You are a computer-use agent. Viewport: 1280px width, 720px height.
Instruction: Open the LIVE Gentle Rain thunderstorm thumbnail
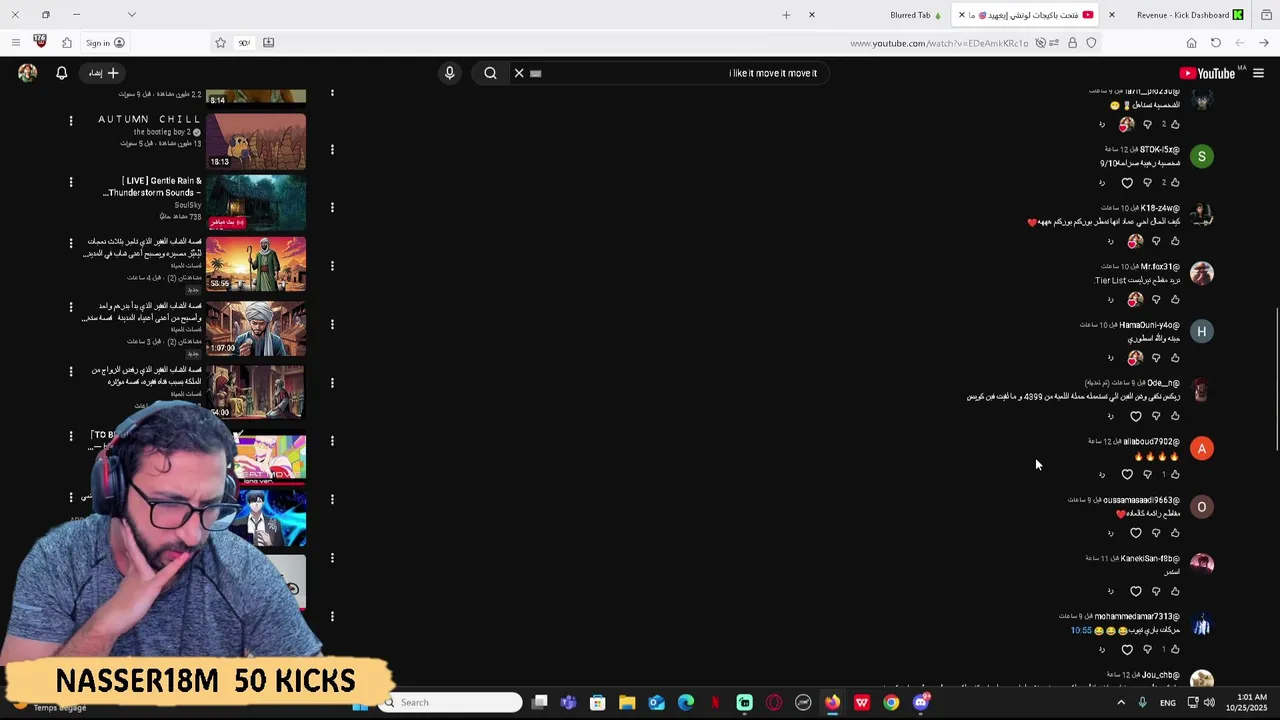tap(256, 202)
